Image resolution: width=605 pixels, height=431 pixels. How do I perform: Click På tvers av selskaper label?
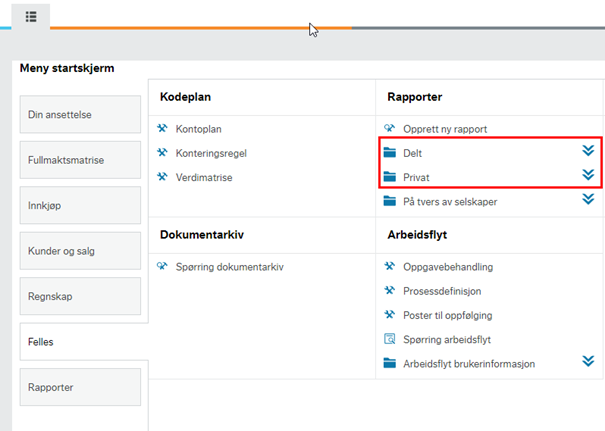(450, 202)
